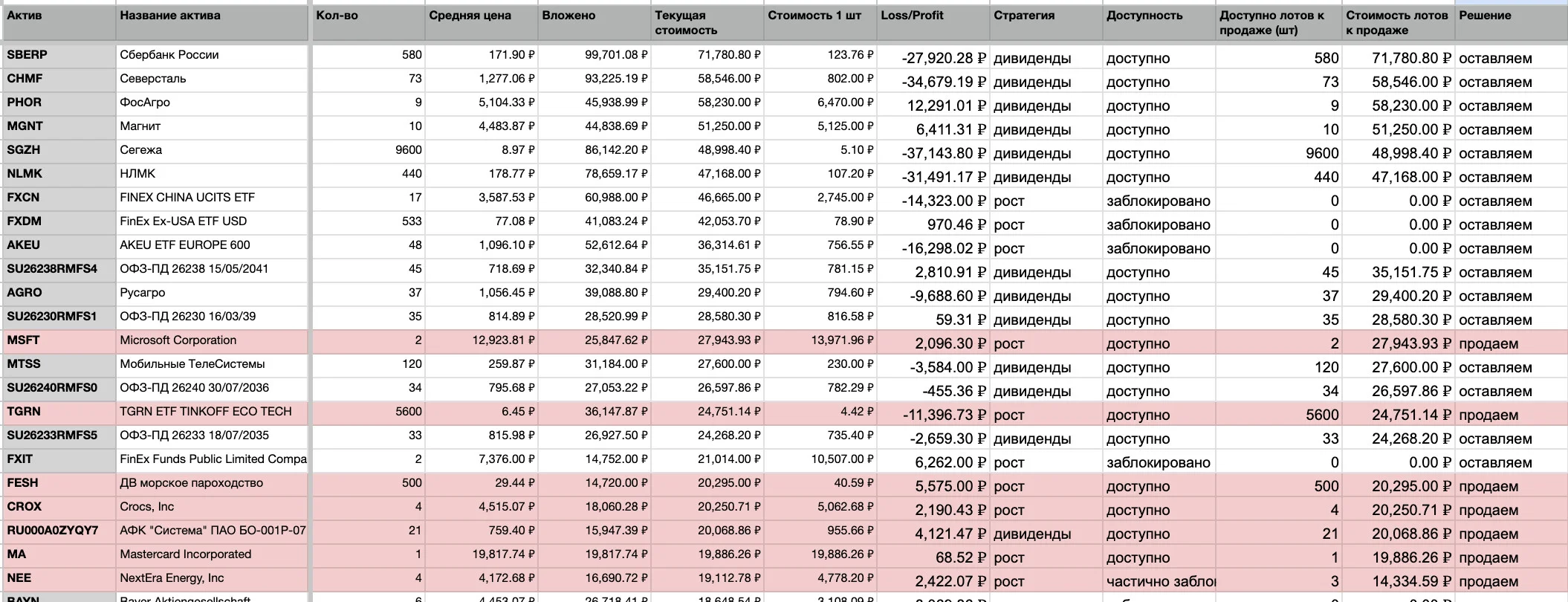The image size is (1568, 602).
Task: Select the "FINEX CHINA UCITS ETF" cell
Action: pos(212,198)
